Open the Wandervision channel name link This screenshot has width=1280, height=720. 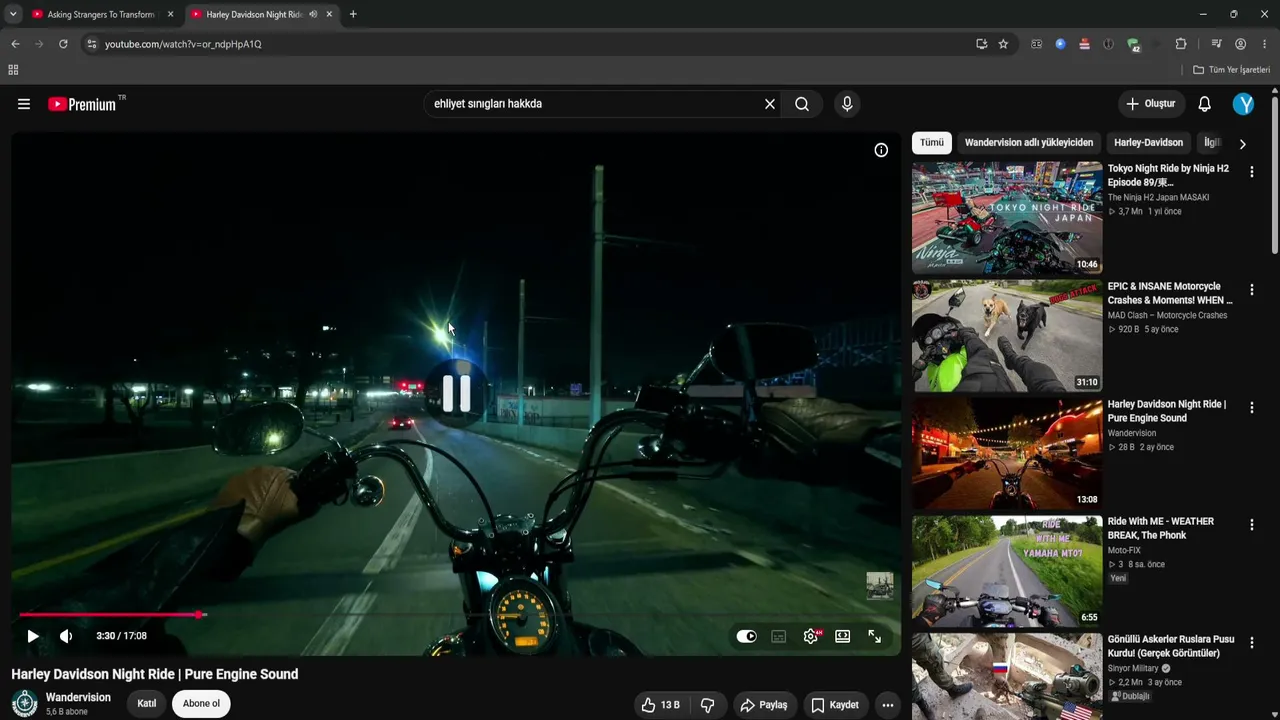coord(78,697)
